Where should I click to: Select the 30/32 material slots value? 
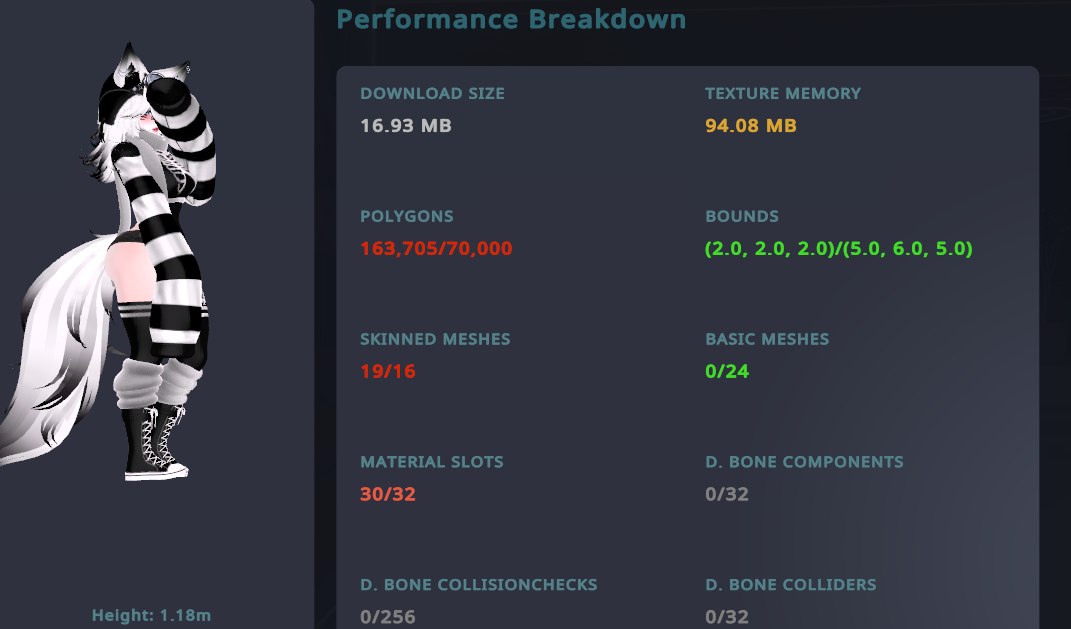coord(387,495)
